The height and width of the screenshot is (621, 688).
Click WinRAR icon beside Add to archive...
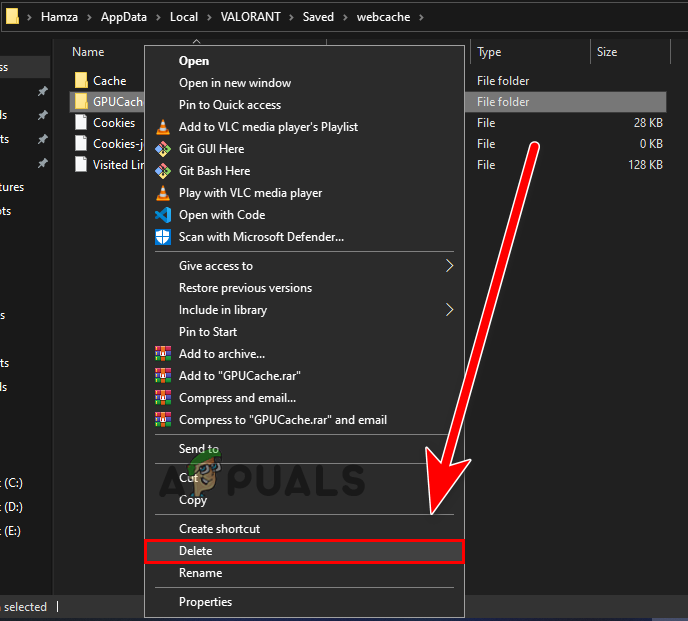pyautogui.click(x=163, y=354)
